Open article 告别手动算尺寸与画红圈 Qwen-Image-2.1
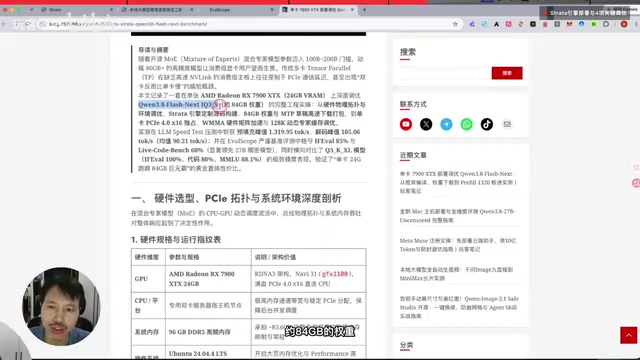 tap(459, 307)
